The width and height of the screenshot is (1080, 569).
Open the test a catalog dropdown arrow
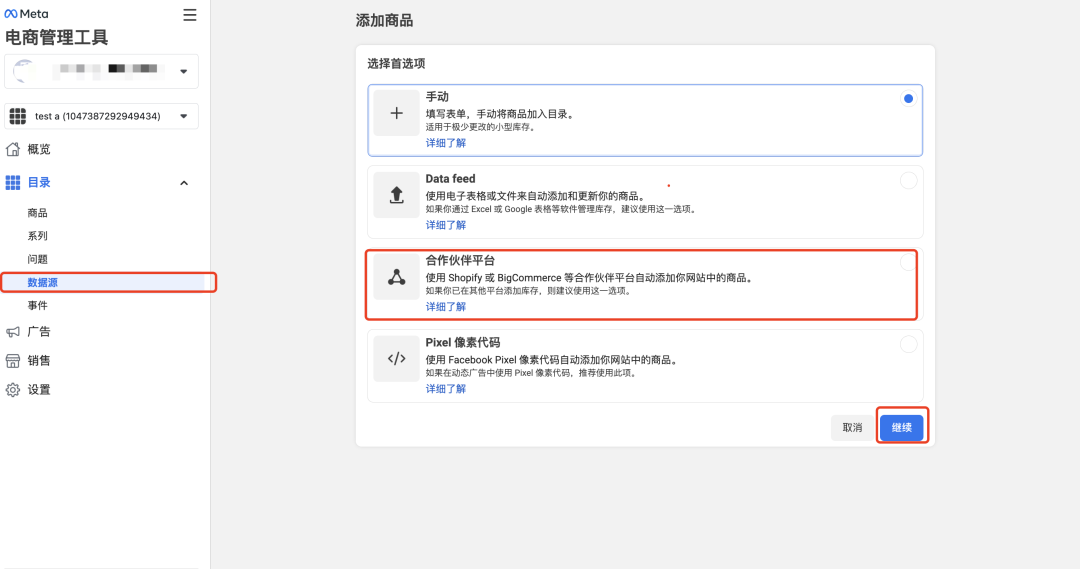[184, 116]
